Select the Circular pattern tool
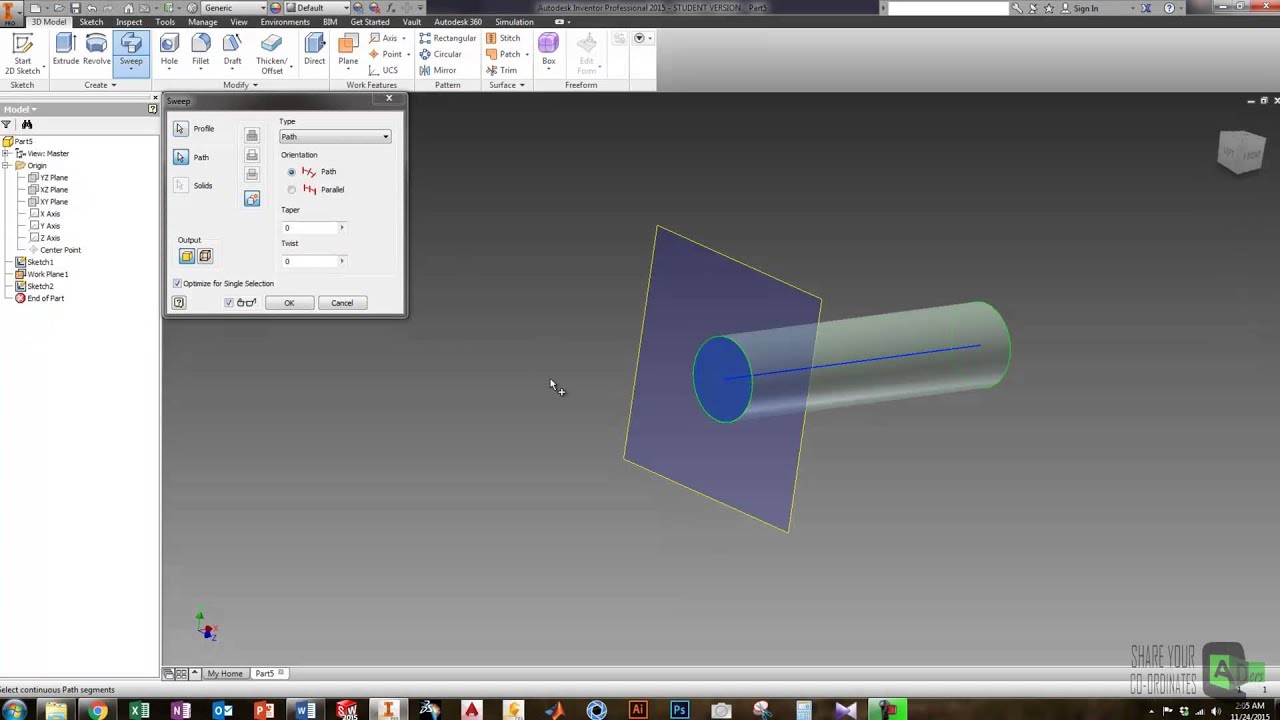Screen dimensions: 1280x720 [441, 54]
